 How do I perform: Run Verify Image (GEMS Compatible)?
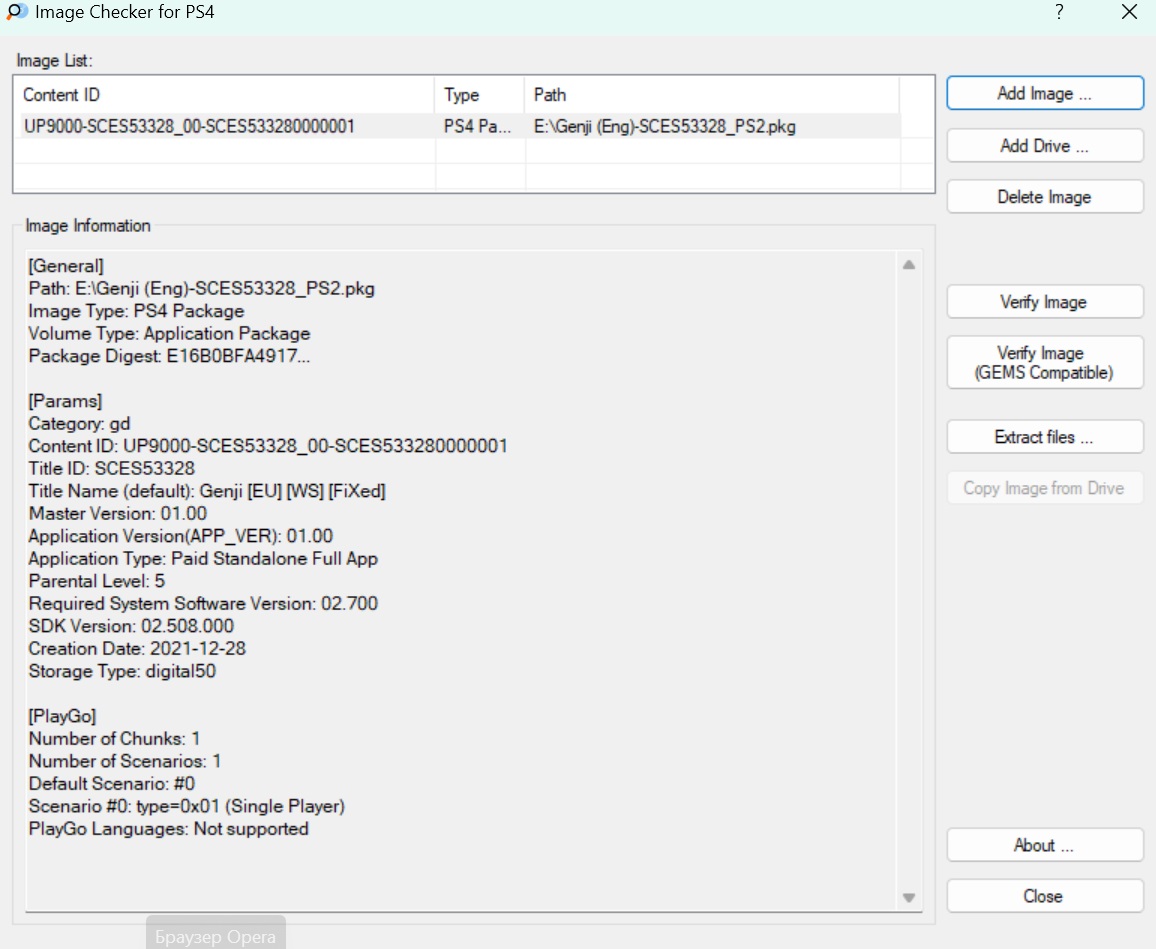(1045, 363)
